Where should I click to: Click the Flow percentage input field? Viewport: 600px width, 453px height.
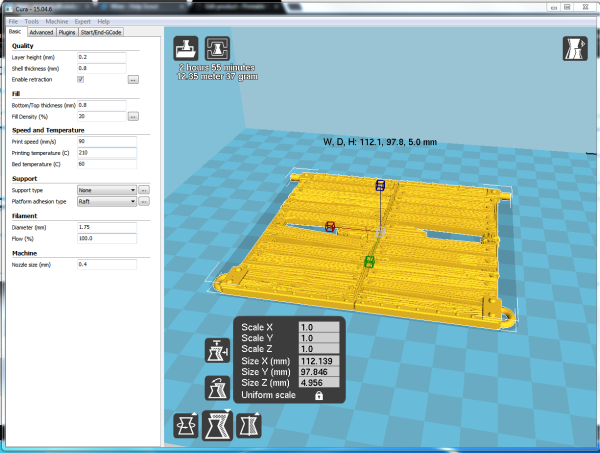(x=107, y=238)
